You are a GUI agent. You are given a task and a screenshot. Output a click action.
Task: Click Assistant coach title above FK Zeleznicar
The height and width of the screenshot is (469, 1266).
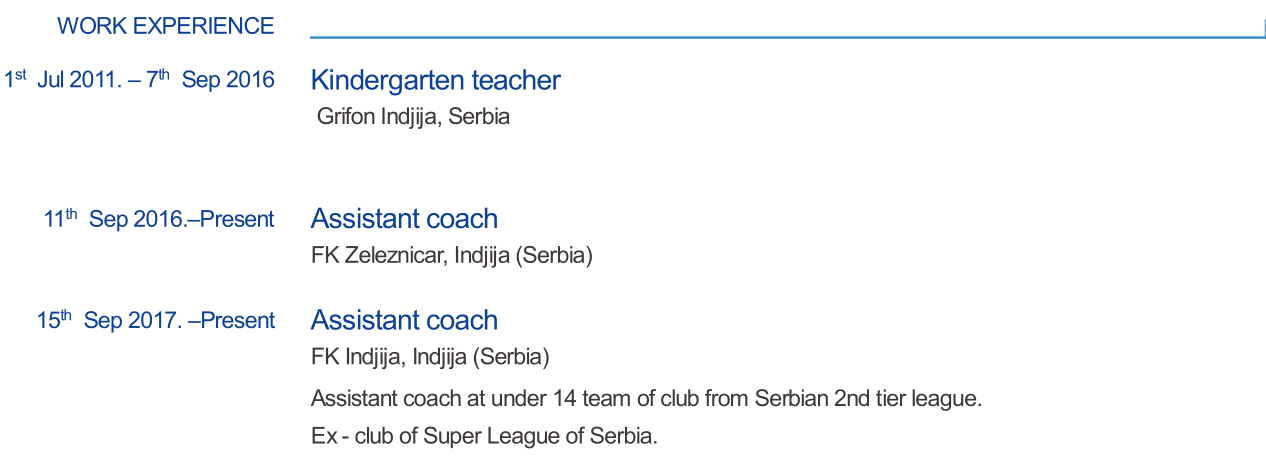(x=404, y=219)
